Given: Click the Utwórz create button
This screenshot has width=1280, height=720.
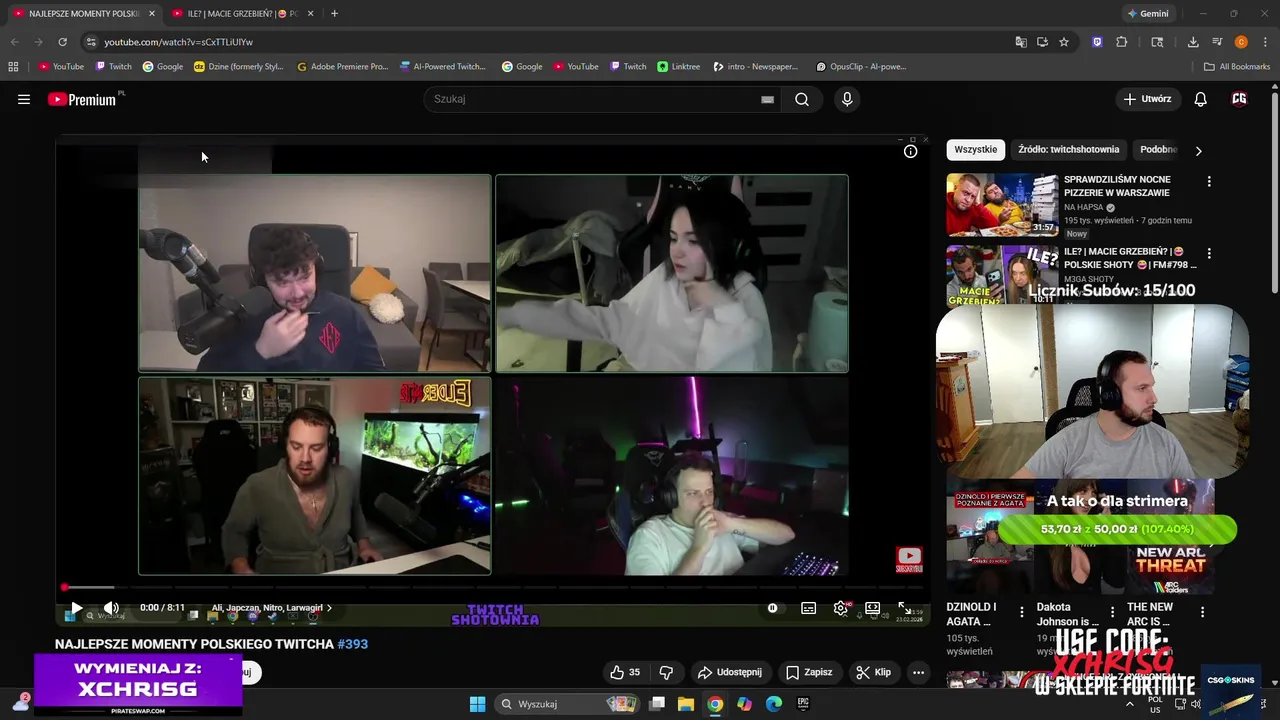Looking at the screenshot, I should 1147,99.
